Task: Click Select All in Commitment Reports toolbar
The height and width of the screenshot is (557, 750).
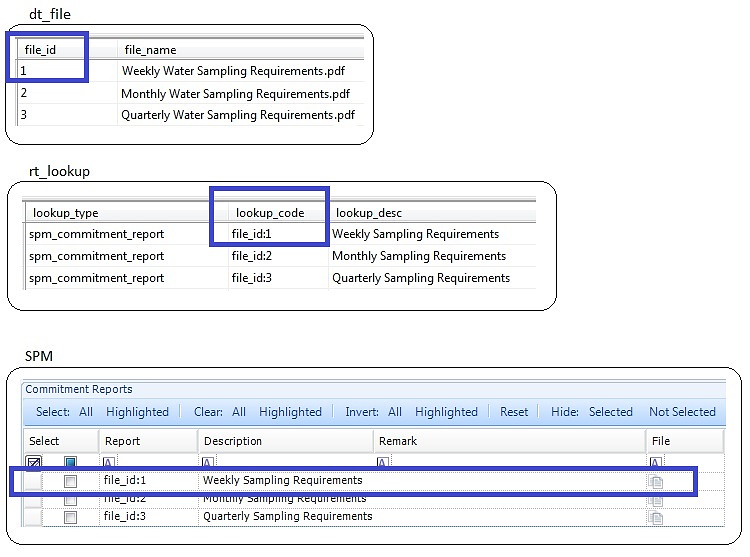Action: [86, 412]
